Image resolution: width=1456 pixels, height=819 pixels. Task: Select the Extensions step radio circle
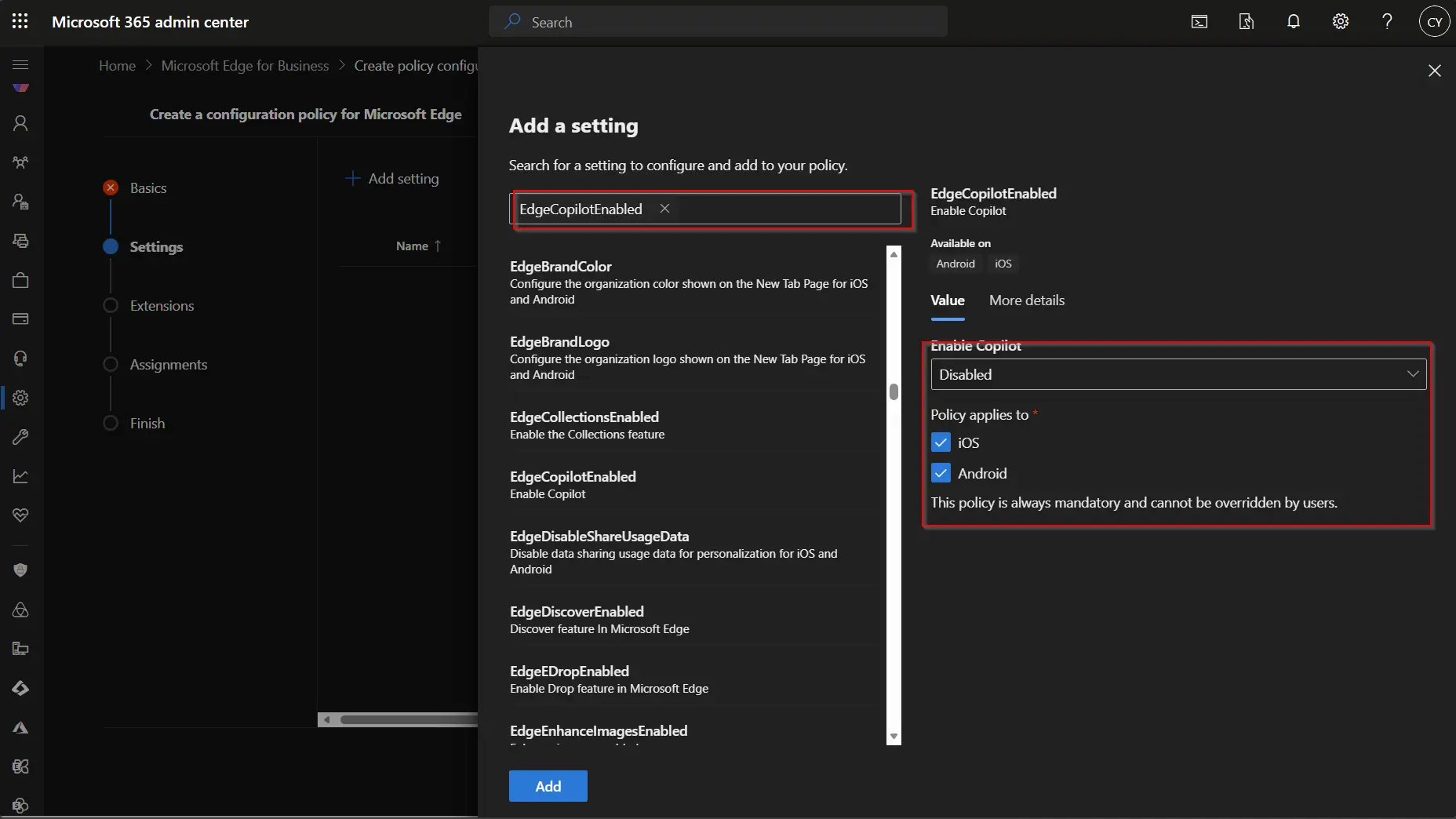111,306
